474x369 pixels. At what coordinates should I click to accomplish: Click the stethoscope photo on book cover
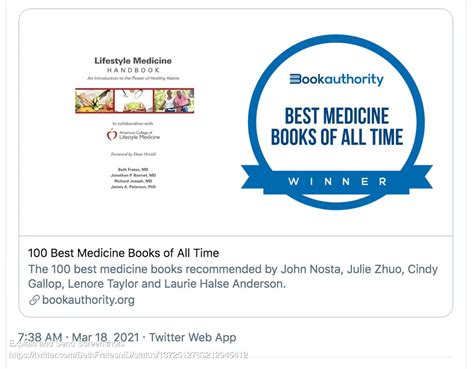click(134, 101)
